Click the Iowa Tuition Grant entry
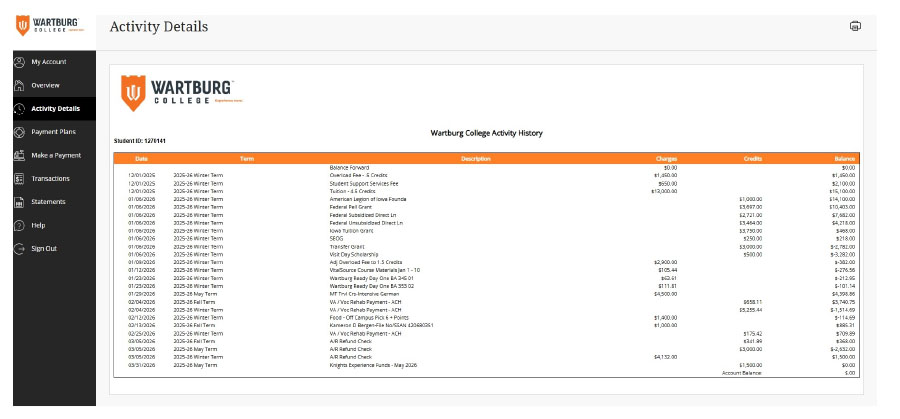 pyautogui.click(x=351, y=231)
